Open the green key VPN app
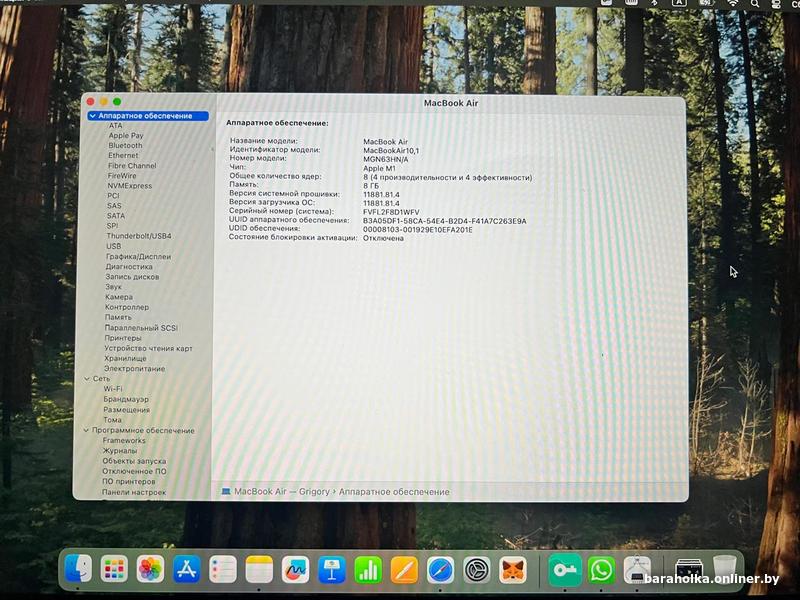Viewport: 800px width, 600px height. tap(565, 569)
